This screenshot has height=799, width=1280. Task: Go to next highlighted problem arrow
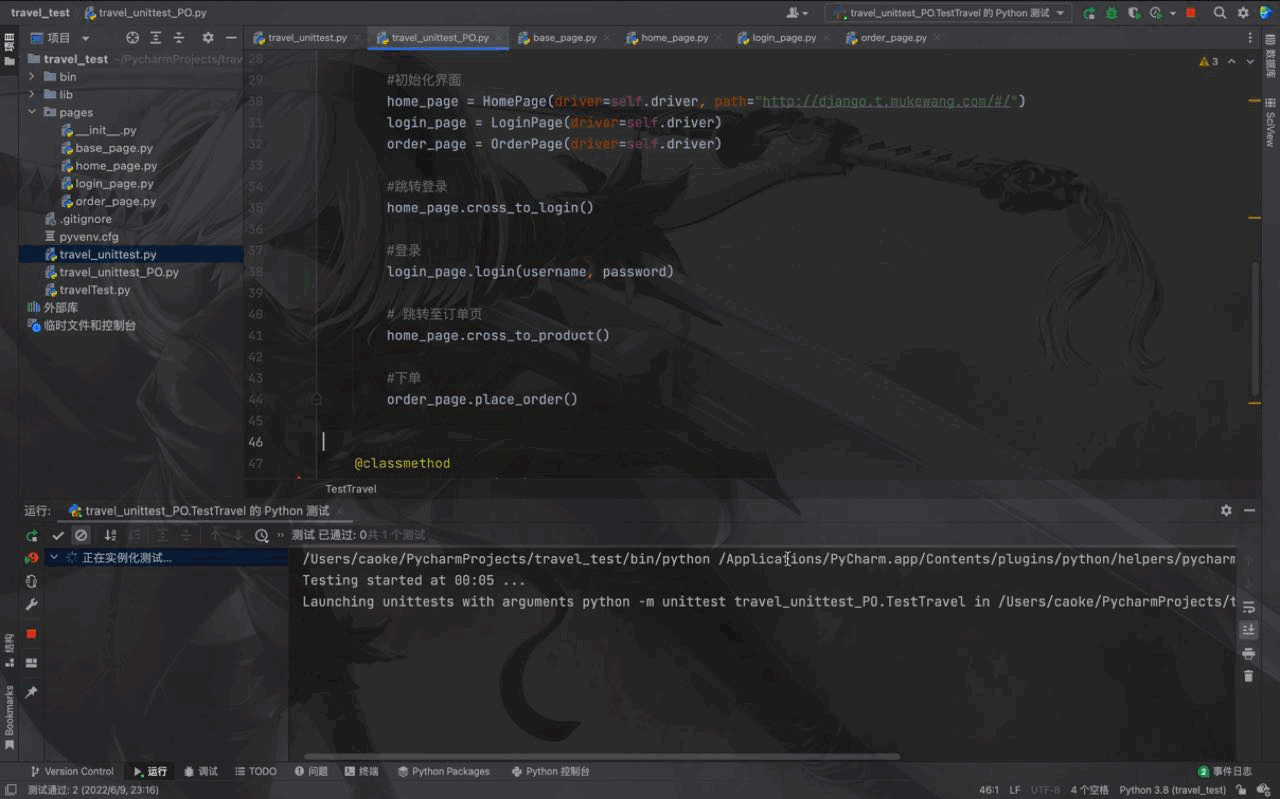(x=1250, y=61)
